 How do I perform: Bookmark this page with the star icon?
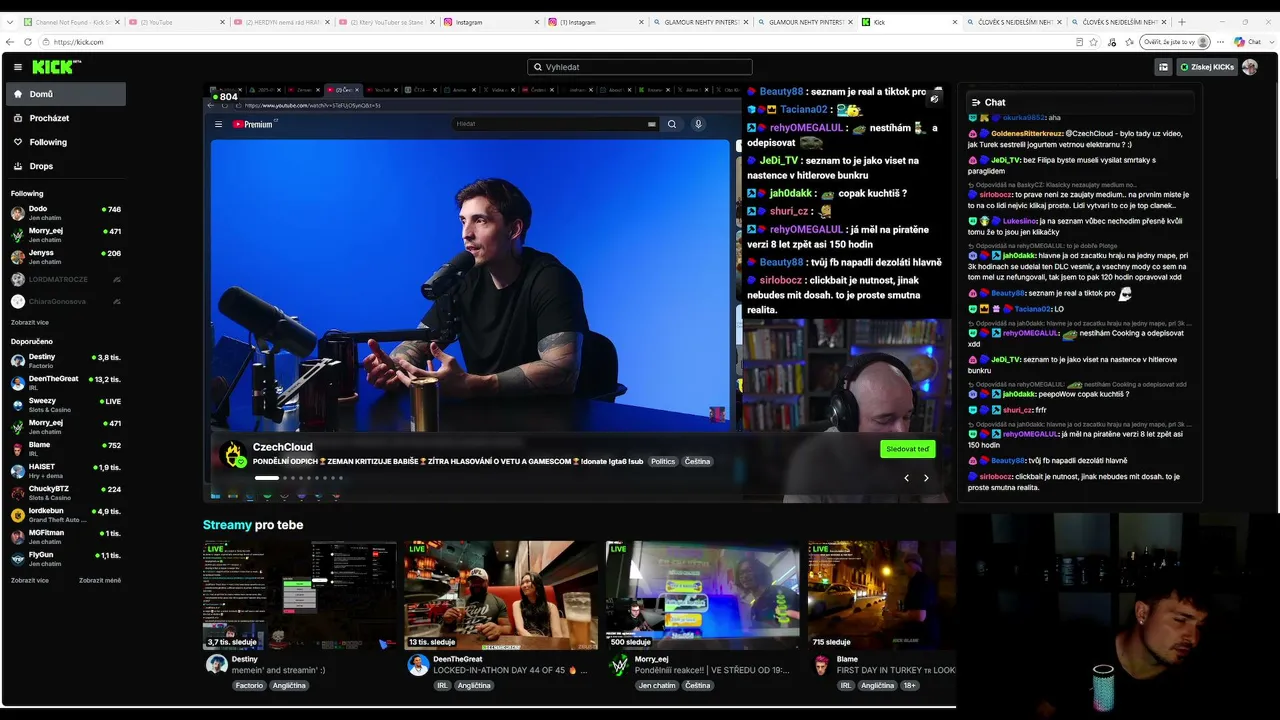(x=1093, y=42)
